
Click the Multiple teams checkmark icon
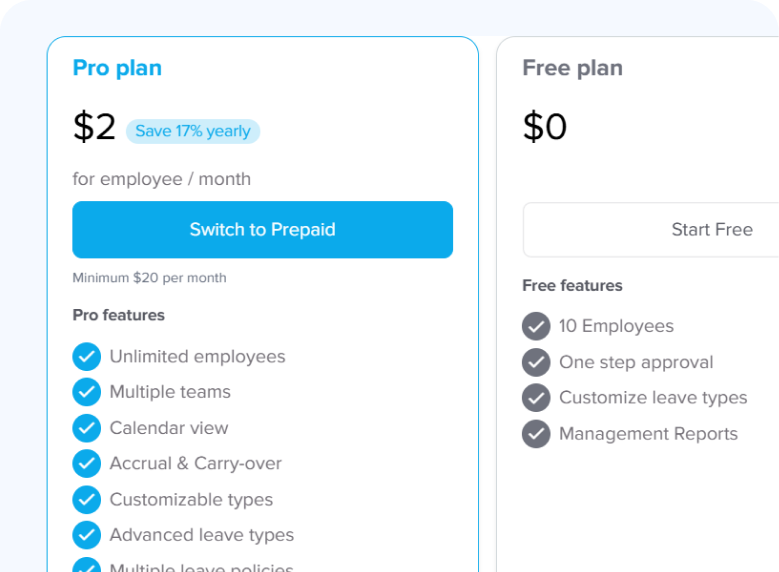(87, 392)
